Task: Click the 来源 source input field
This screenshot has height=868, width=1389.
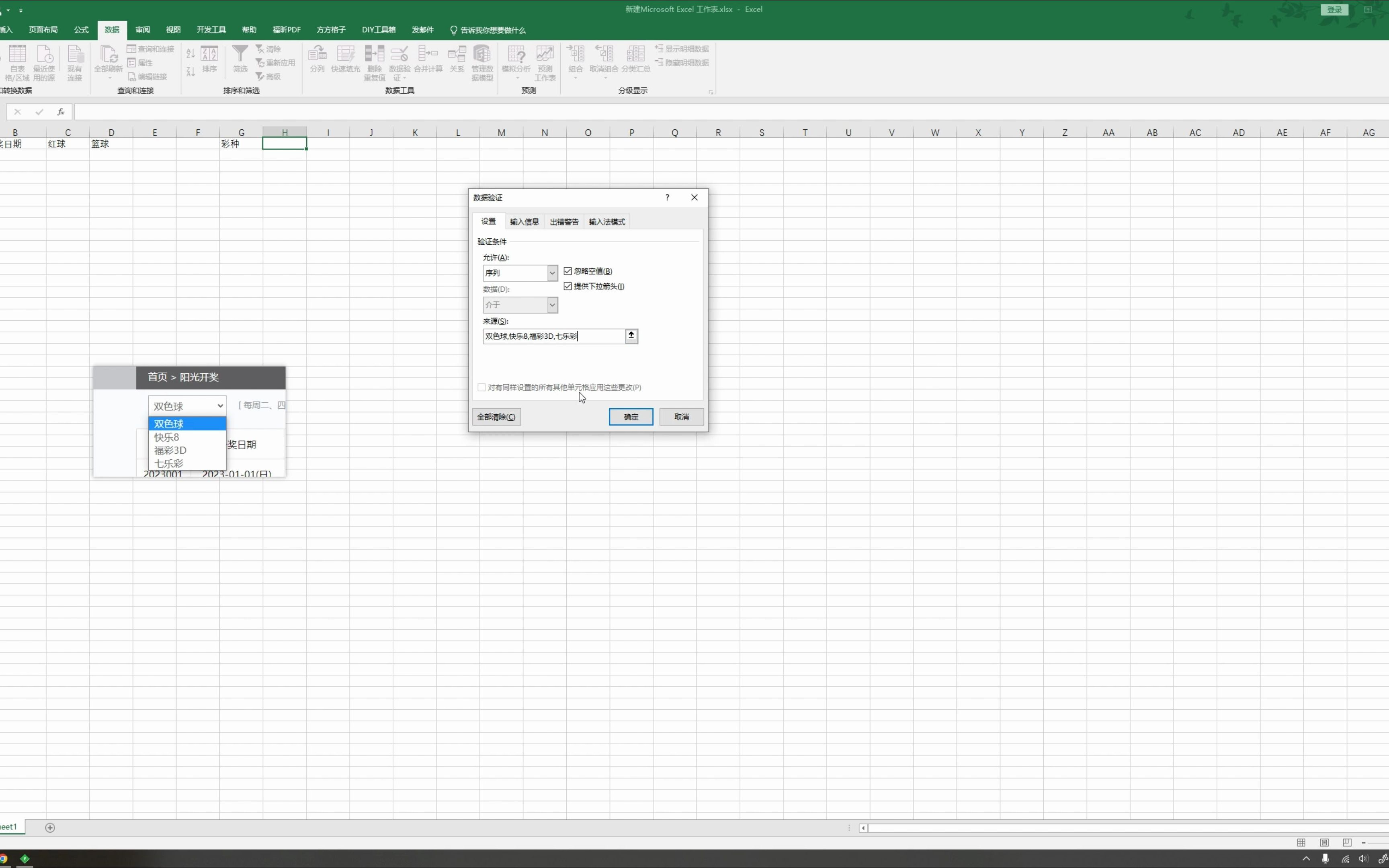Action: pyautogui.click(x=554, y=336)
